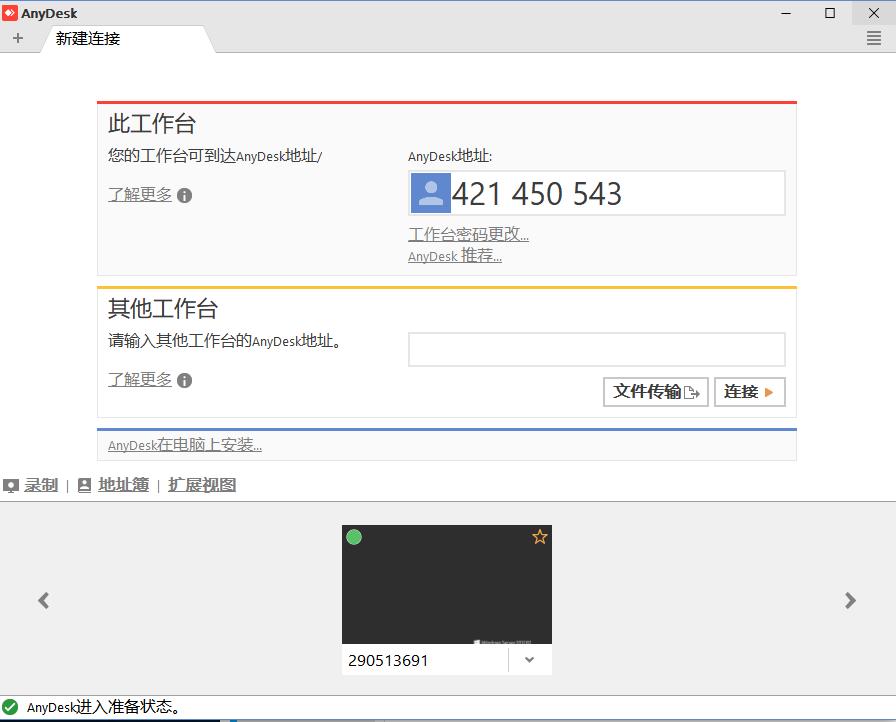Close the AnyDesk window
The height and width of the screenshot is (722, 896).
pyautogui.click(x=874, y=13)
